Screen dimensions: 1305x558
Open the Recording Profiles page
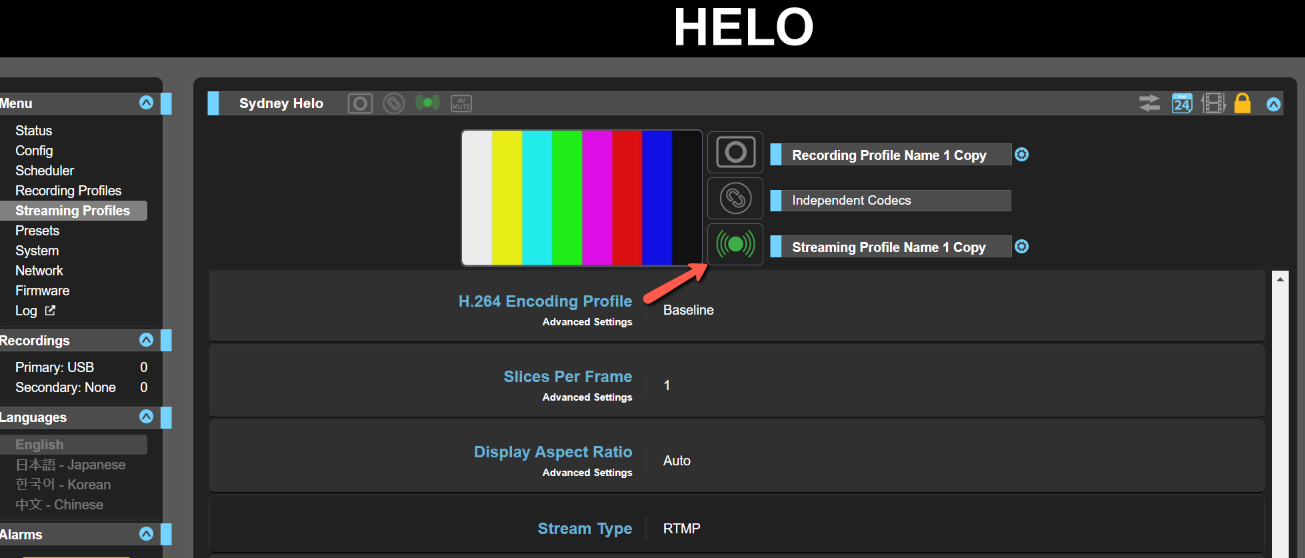[68, 191]
